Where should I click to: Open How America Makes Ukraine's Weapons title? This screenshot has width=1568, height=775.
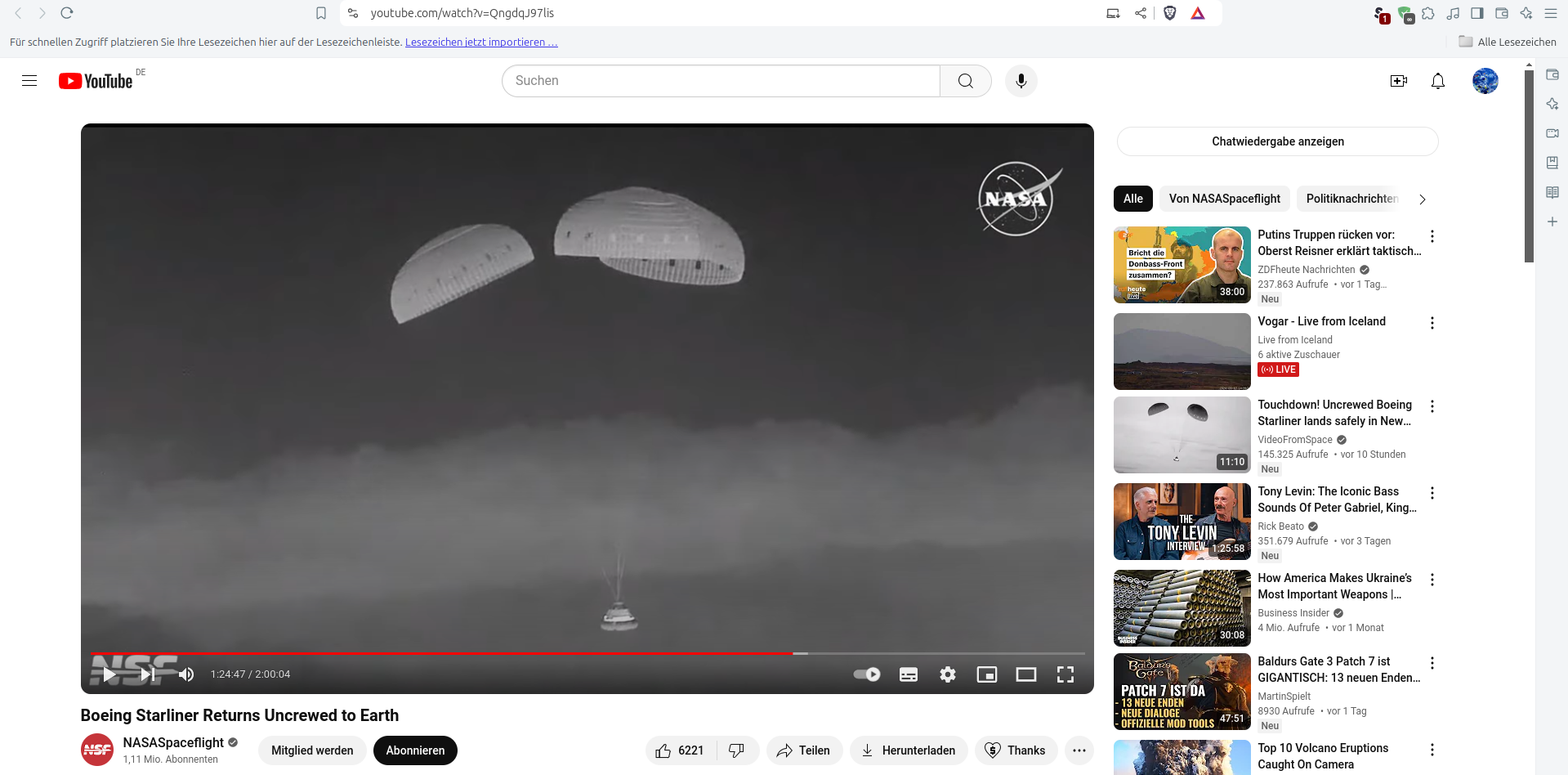pyautogui.click(x=1335, y=586)
